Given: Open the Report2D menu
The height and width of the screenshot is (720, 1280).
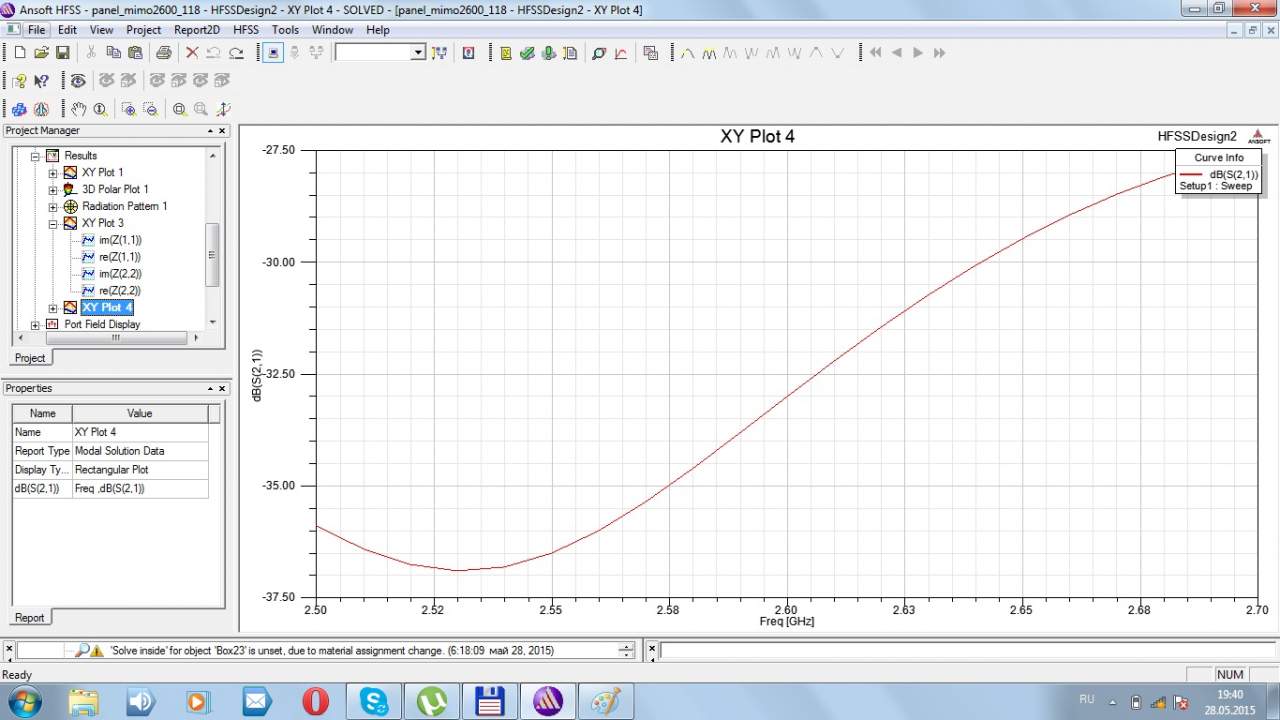Looking at the screenshot, I should tap(196, 30).
